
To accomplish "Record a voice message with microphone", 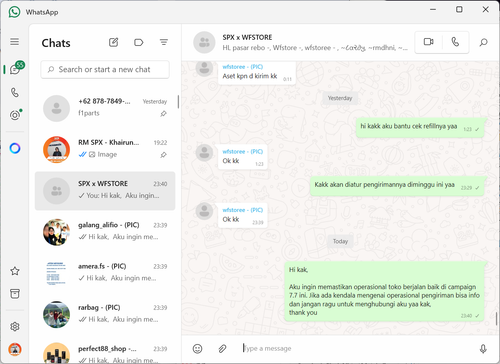I will [x=483, y=349].
